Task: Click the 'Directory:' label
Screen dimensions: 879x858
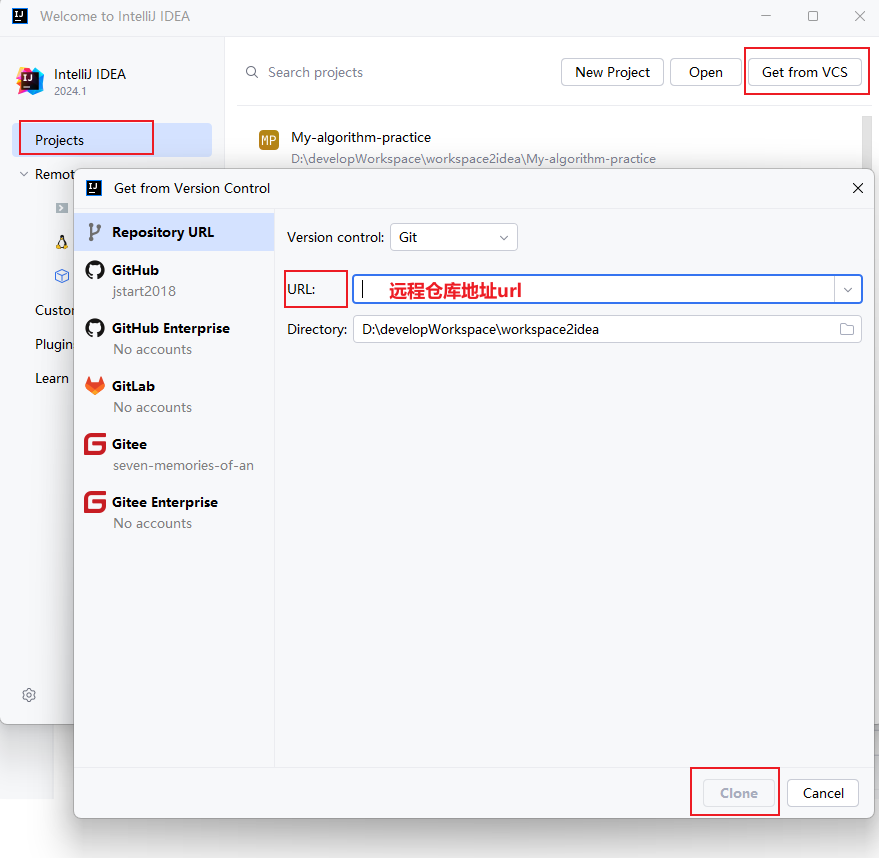Action: click(x=317, y=329)
